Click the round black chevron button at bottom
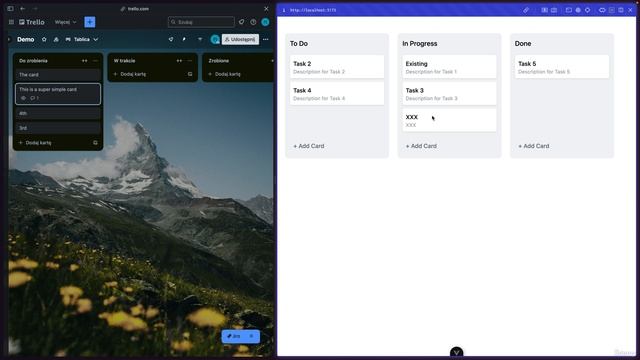 (x=457, y=352)
